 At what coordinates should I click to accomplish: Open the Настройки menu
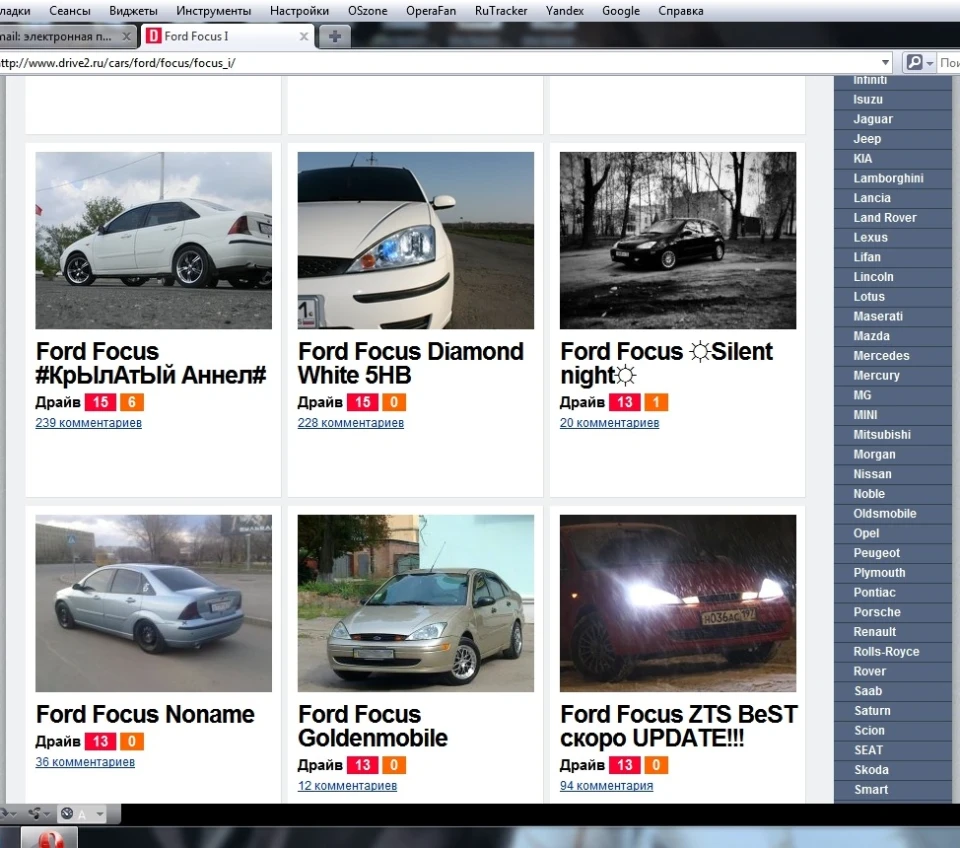[299, 11]
